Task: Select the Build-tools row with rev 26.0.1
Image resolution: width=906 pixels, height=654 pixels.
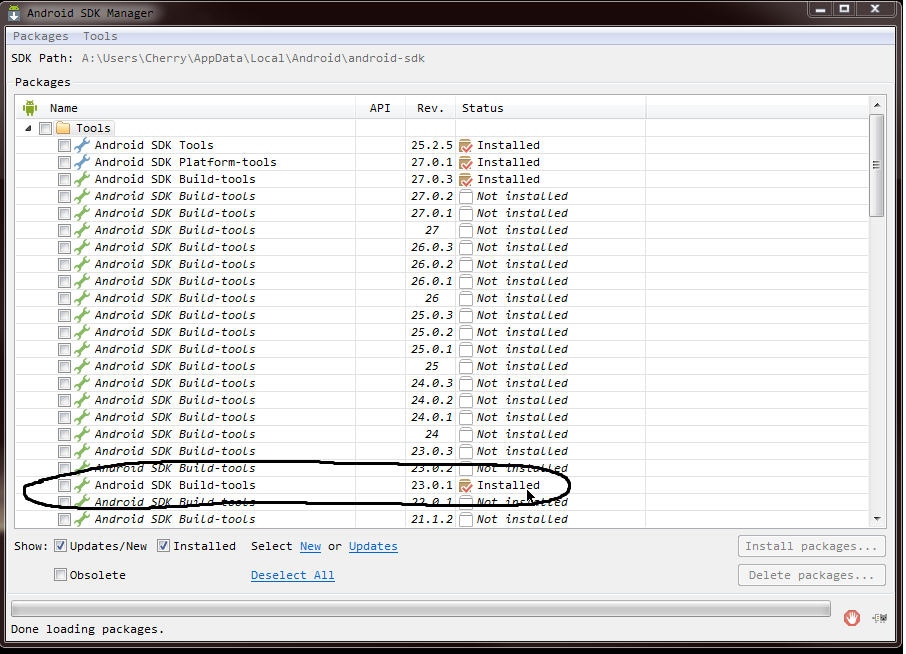Action: 441,281
